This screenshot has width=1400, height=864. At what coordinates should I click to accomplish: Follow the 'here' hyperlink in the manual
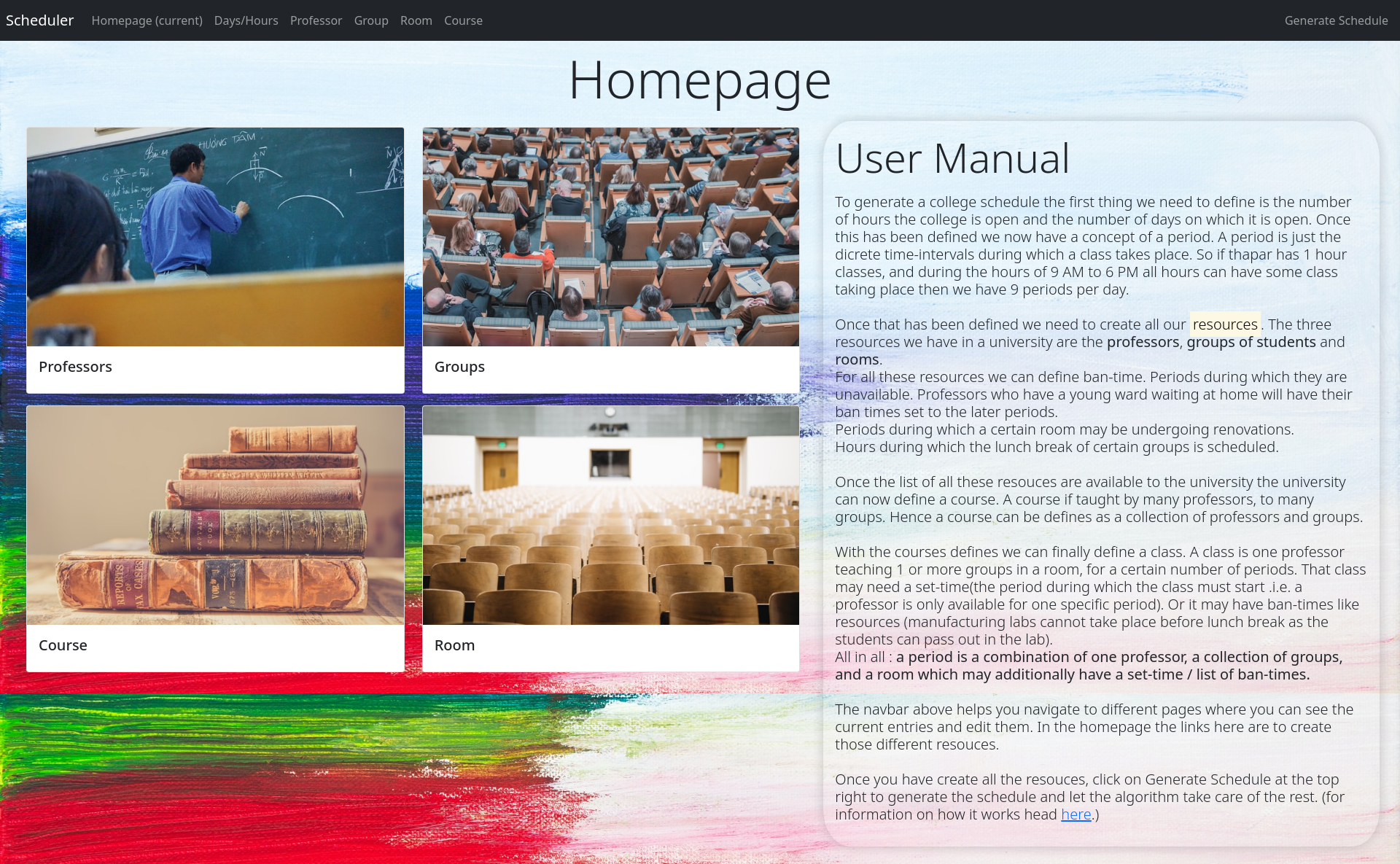[x=1076, y=814]
